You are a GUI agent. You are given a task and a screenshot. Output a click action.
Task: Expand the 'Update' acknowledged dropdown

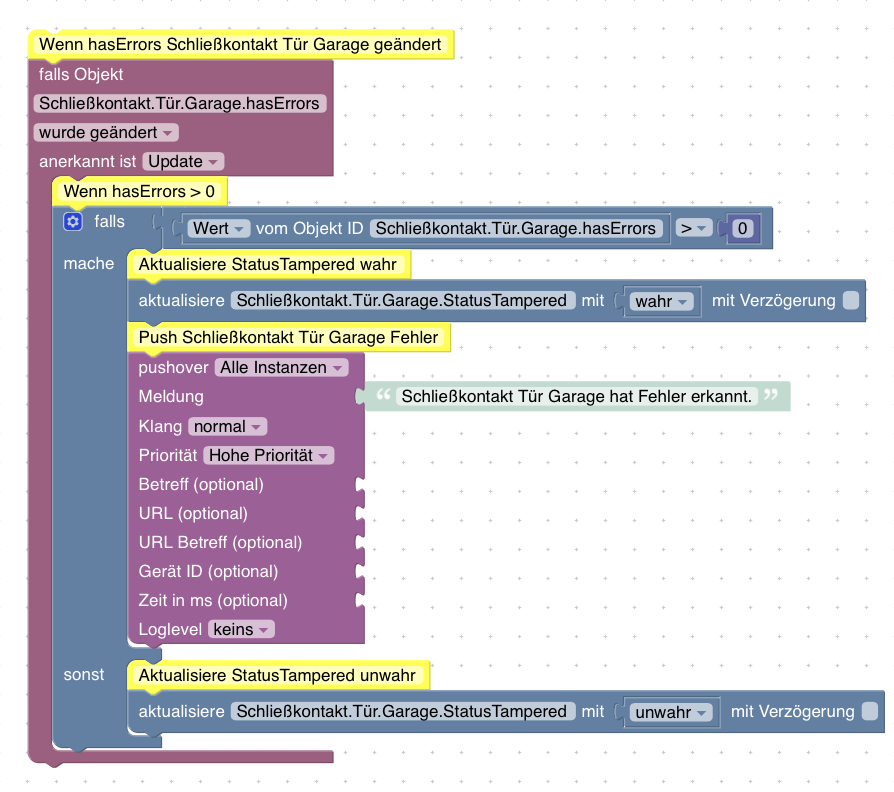point(183,162)
